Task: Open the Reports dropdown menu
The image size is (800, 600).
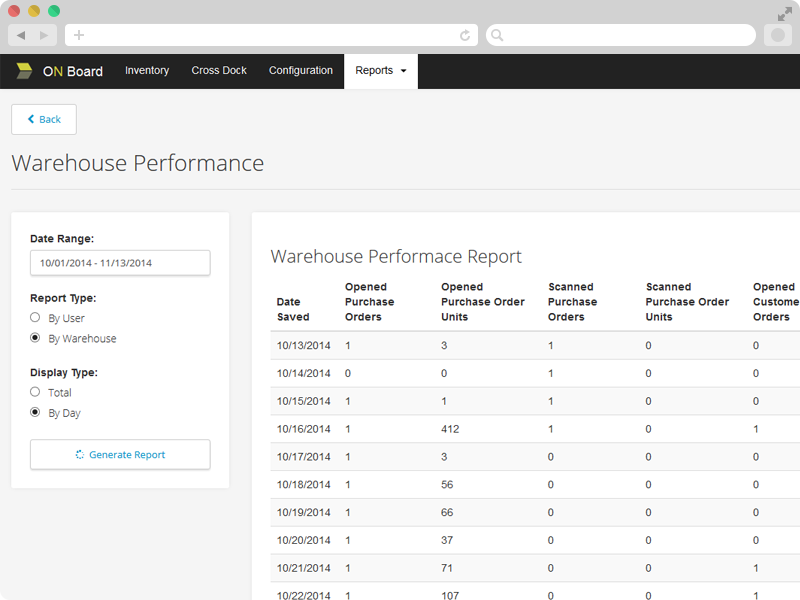Action: tap(381, 71)
